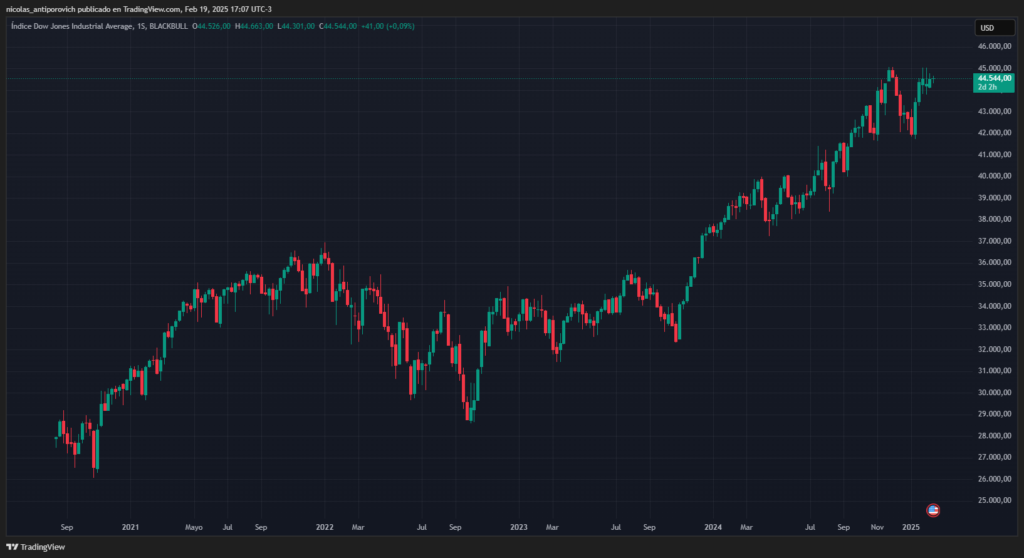Click 32.000,00 on the price axis
This screenshot has height=558, width=1024.
pyautogui.click(x=995, y=349)
